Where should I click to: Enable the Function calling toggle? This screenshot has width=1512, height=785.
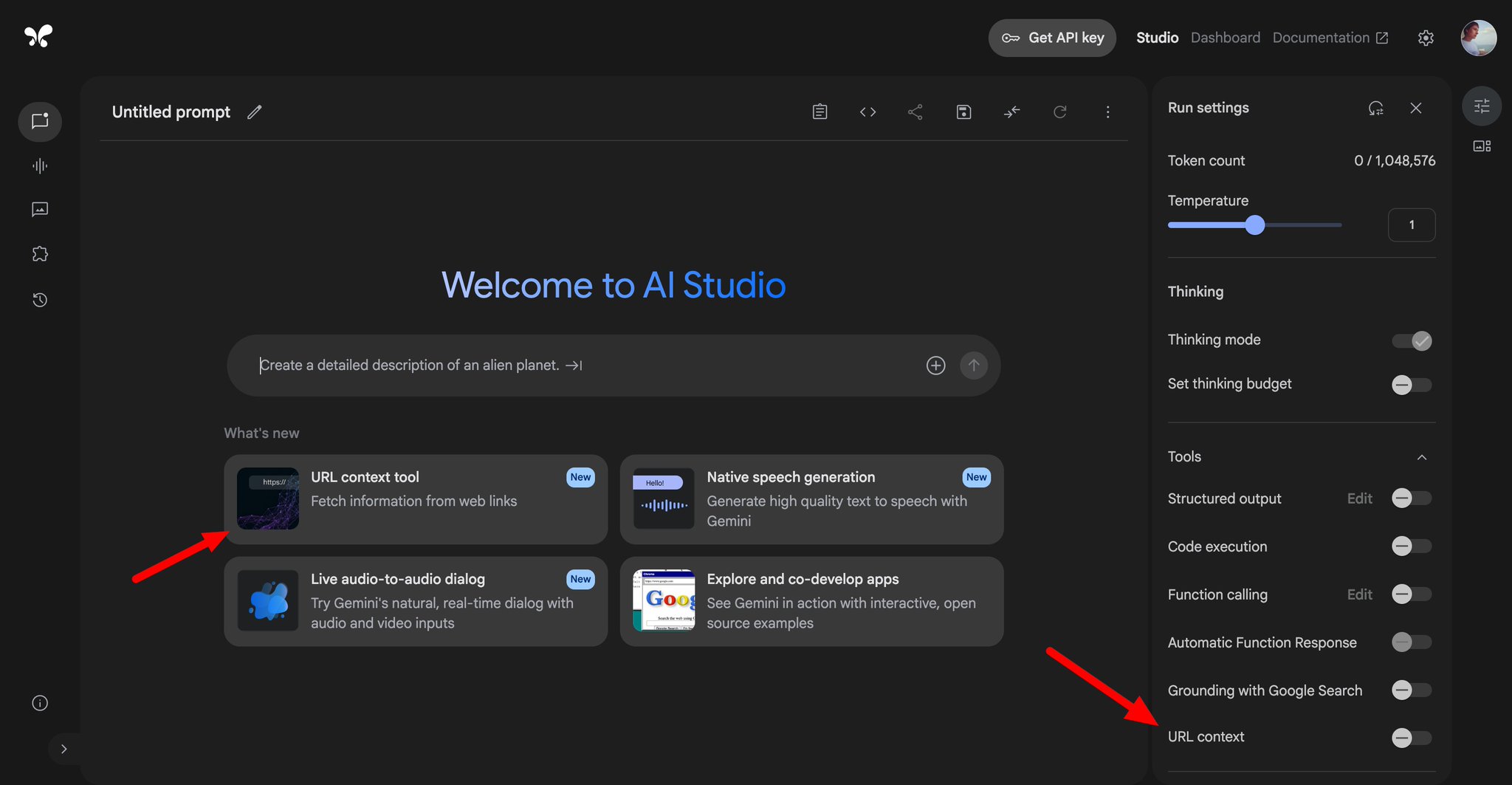pos(1412,594)
